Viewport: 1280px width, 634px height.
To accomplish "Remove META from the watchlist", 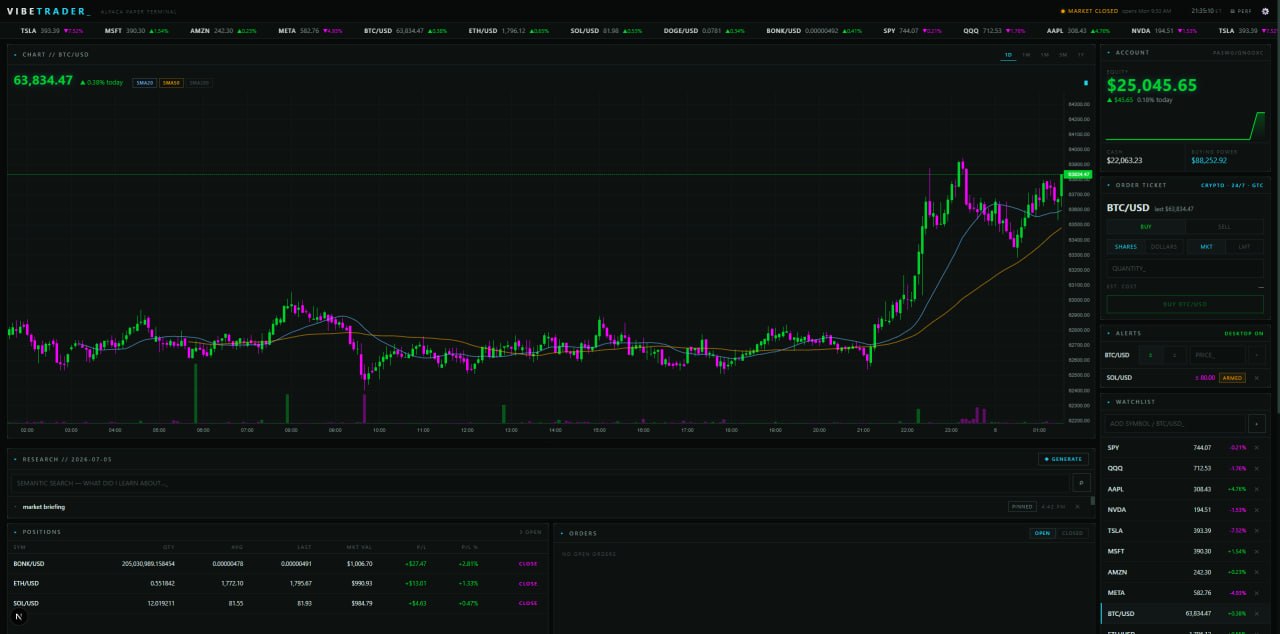I will (1257, 593).
